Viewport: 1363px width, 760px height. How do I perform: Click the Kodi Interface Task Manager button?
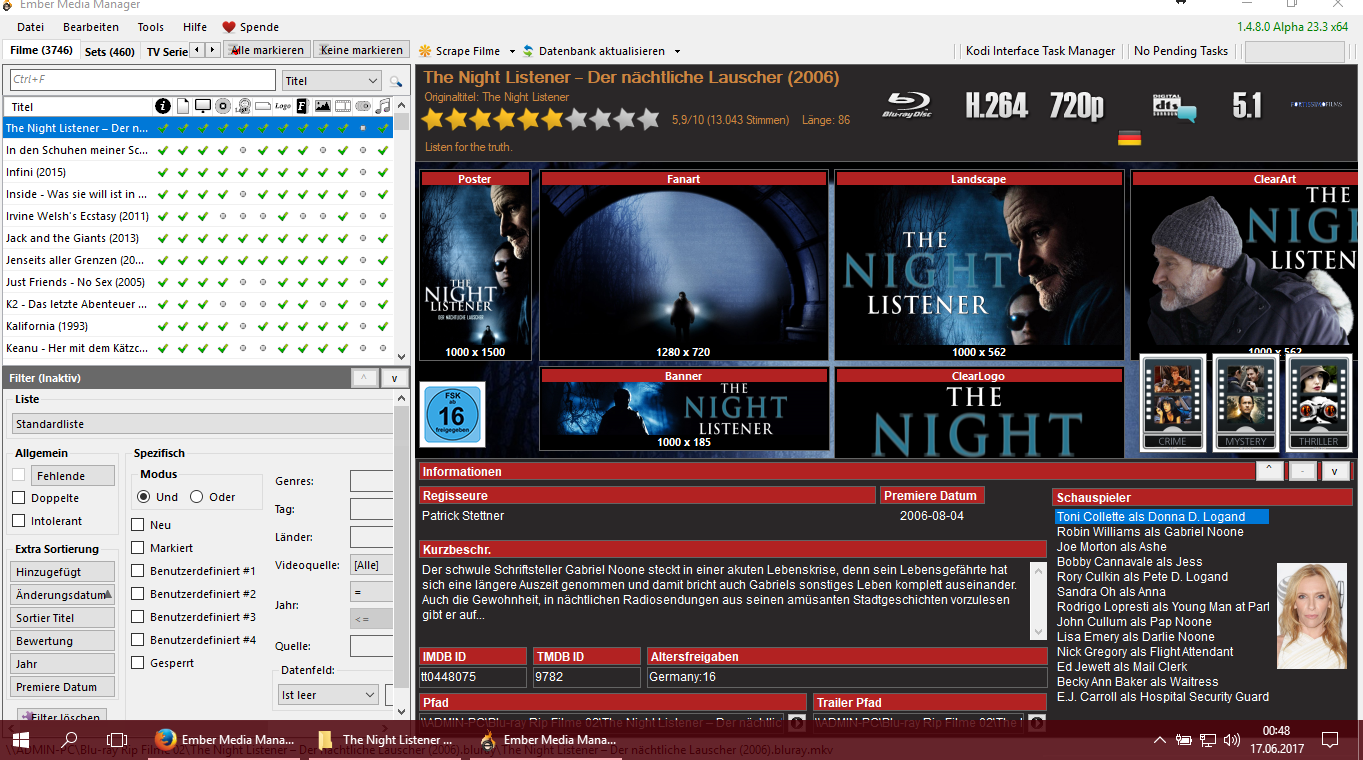(x=1040, y=51)
